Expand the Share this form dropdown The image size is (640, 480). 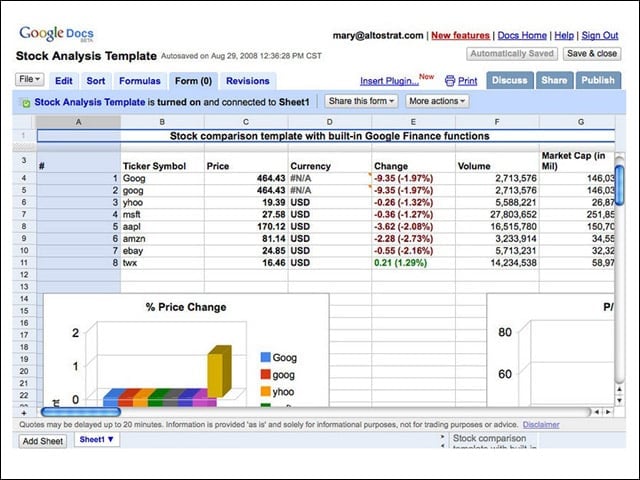coord(361,101)
